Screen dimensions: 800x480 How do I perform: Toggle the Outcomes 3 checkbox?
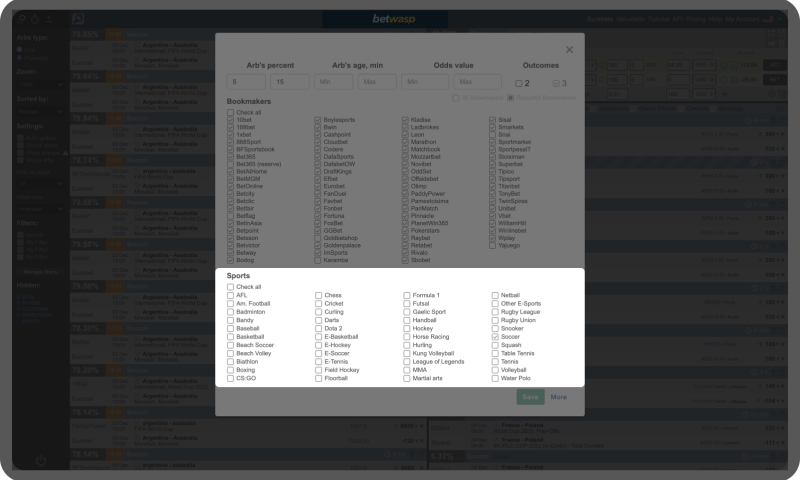click(x=556, y=83)
